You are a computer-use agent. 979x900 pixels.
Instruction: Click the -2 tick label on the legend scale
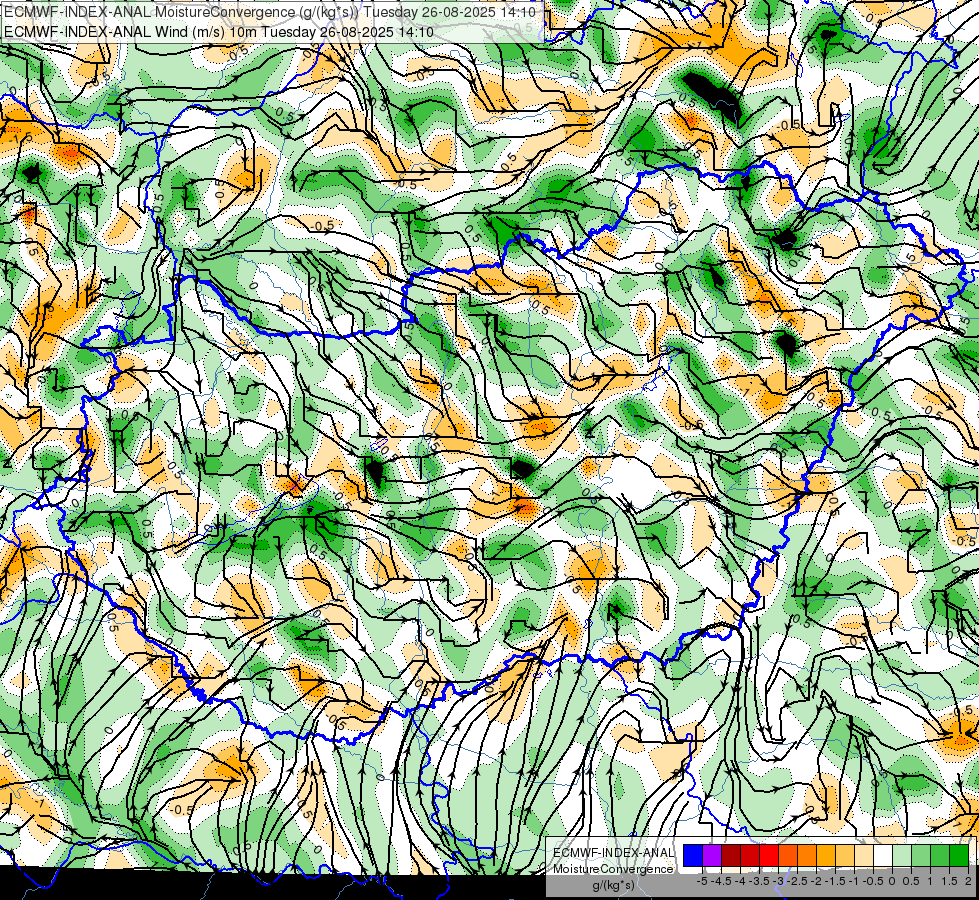tap(817, 881)
